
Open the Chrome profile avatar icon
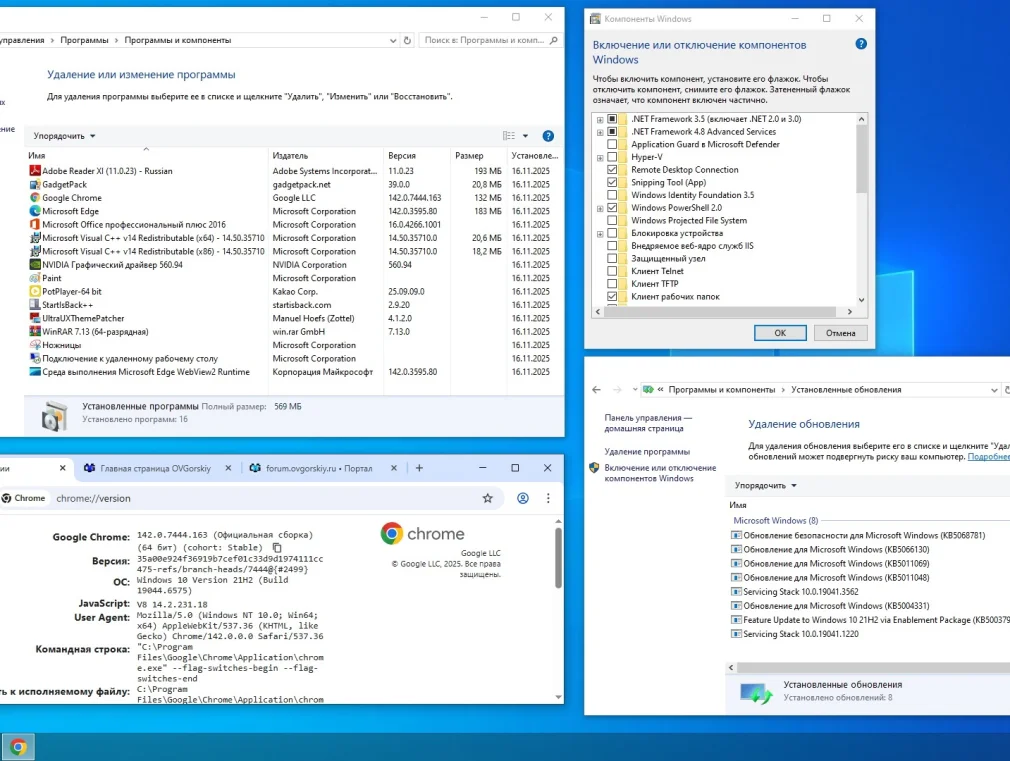click(x=522, y=498)
